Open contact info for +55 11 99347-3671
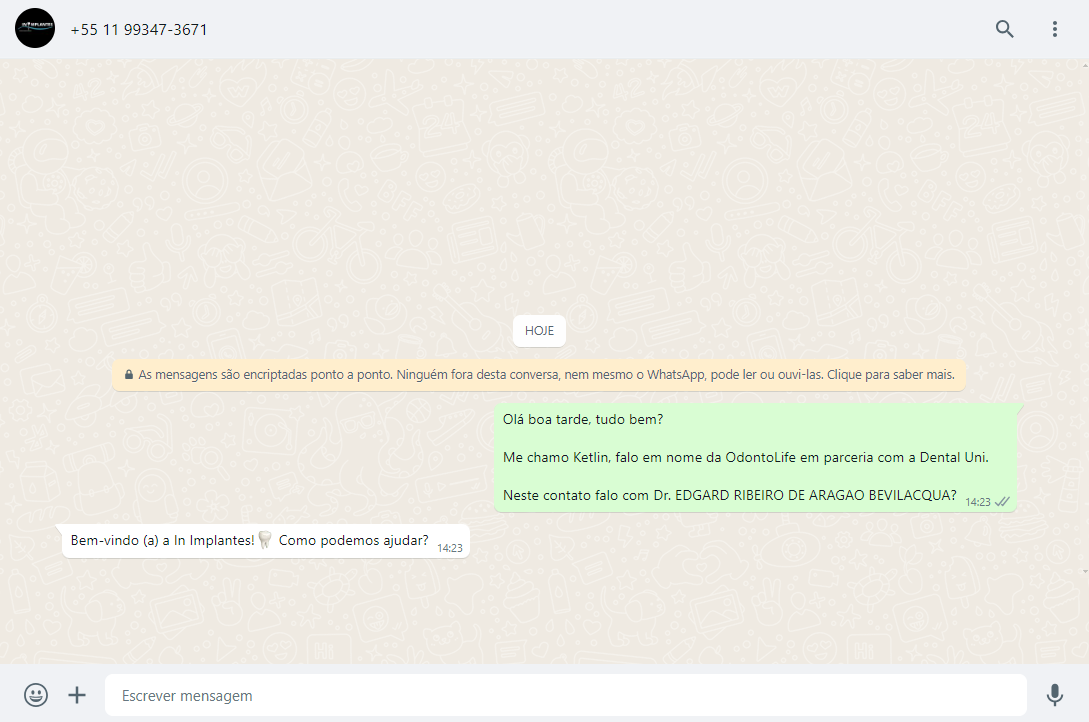Screen dimensions: 1089x722 139,30
